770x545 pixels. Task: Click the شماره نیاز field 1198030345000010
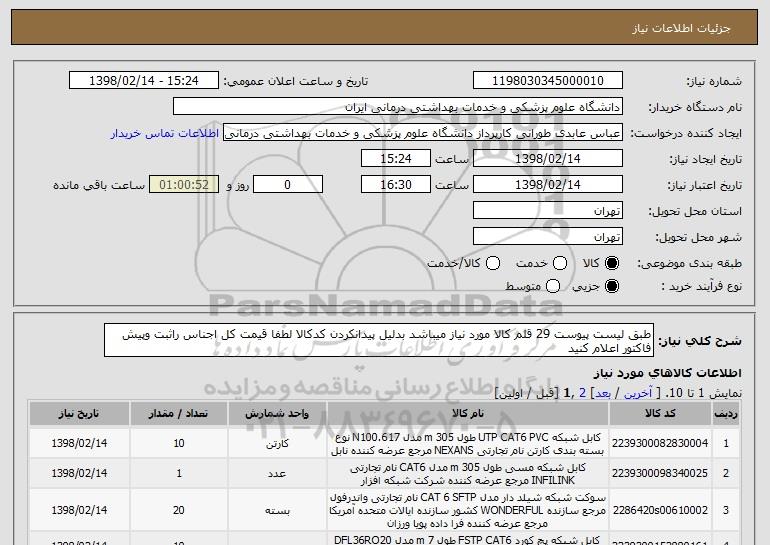(x=548, y=81)
